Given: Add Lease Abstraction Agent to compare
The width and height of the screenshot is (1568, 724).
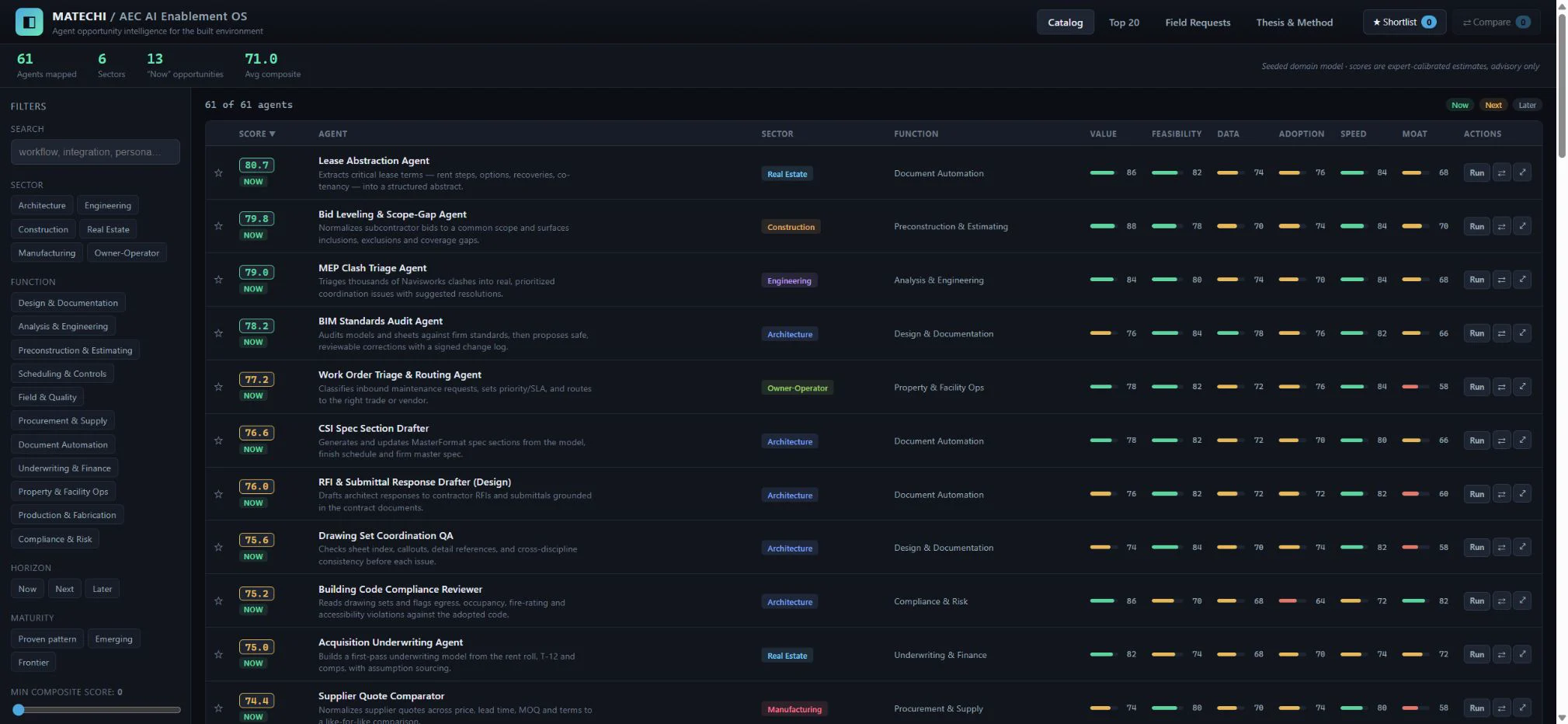Looking at the screenshot, I should click(1501, 172).
